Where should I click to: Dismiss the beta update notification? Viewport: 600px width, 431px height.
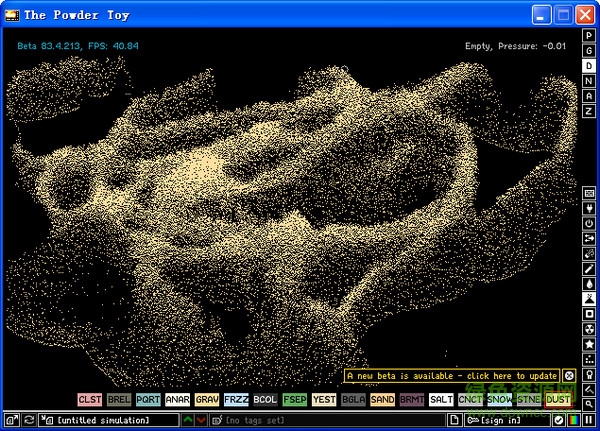569,376
